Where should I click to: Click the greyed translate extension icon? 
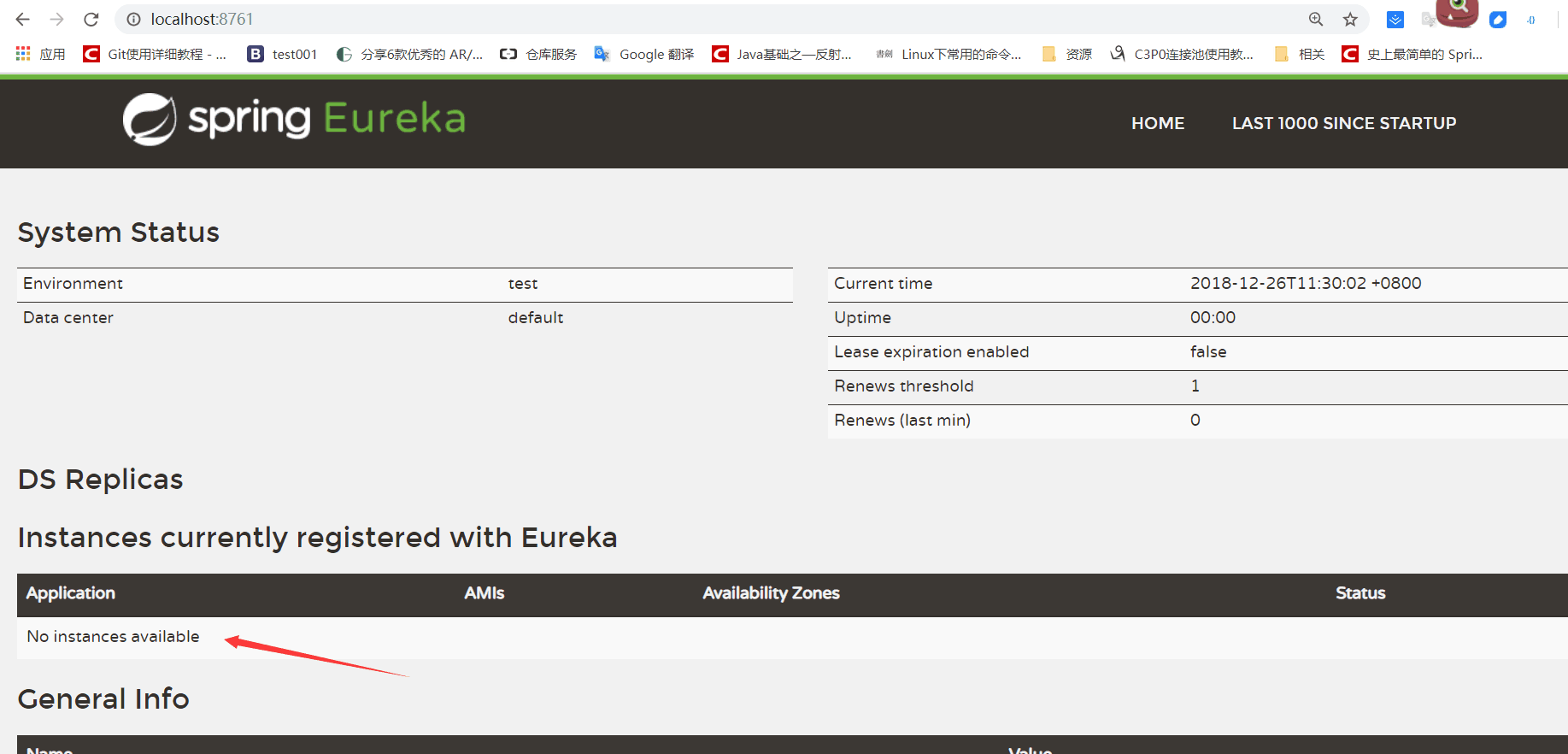click(1428, 19)
